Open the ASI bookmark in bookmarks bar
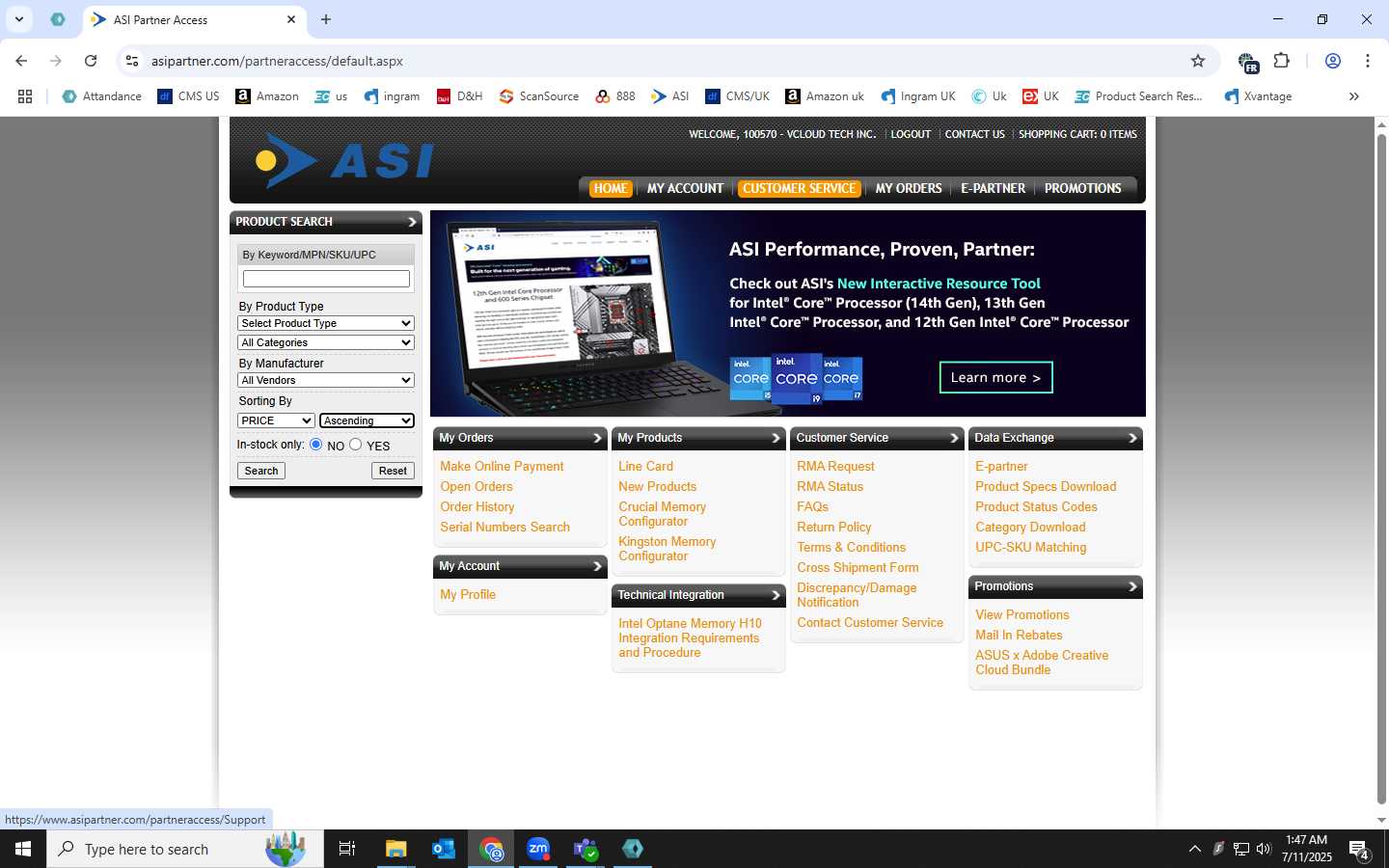Viewport: 1389px width, 868px height. point(669,96)
